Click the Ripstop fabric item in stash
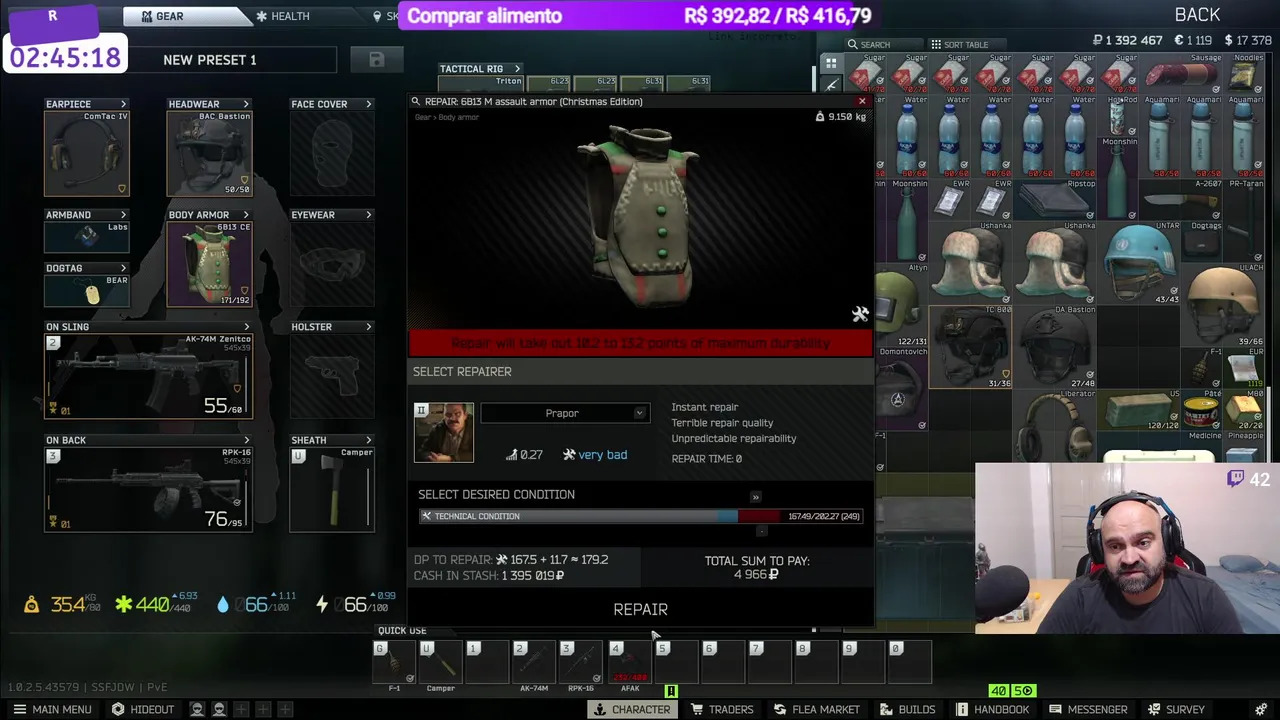This screenshot has height=720, width=1280. (1054, 199)
